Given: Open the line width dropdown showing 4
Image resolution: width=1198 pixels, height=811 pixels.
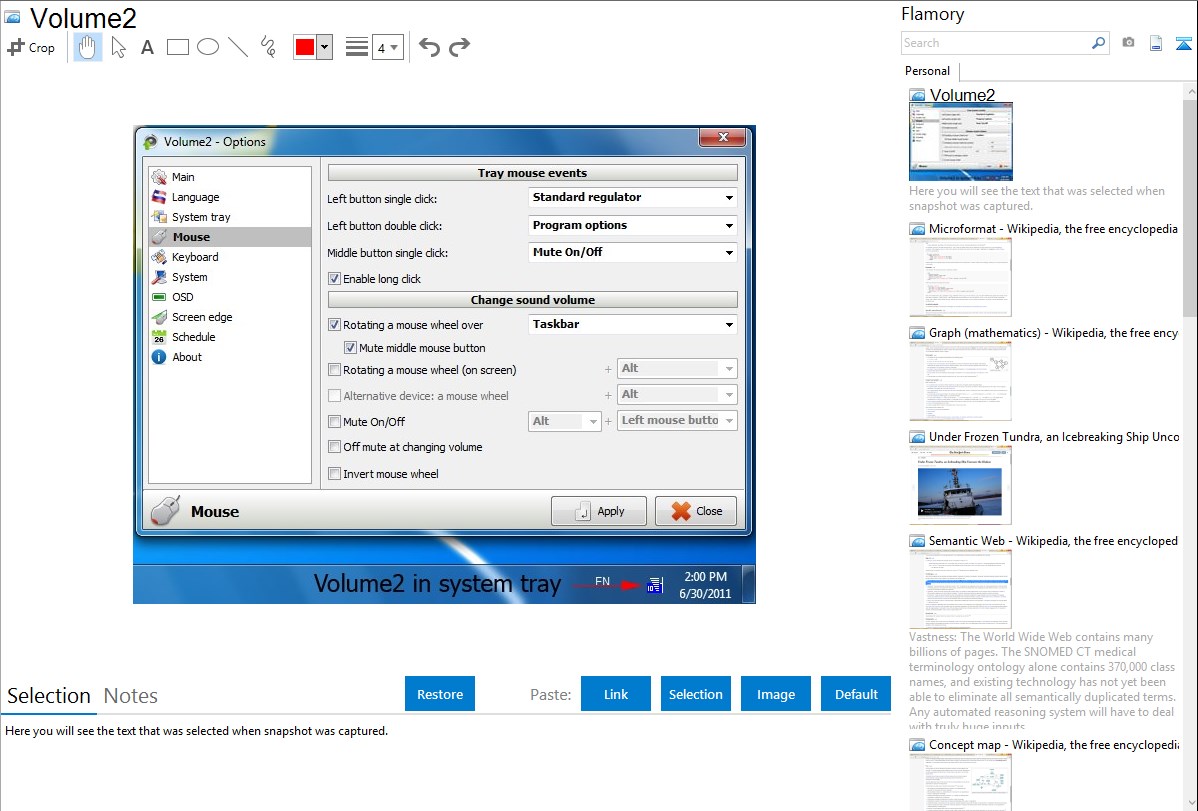Looking at the screenshot, I should click(387, 47).
